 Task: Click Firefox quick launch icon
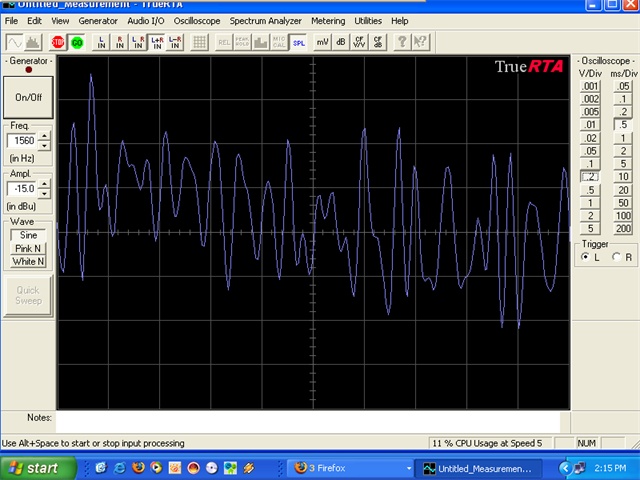[138, 468]
